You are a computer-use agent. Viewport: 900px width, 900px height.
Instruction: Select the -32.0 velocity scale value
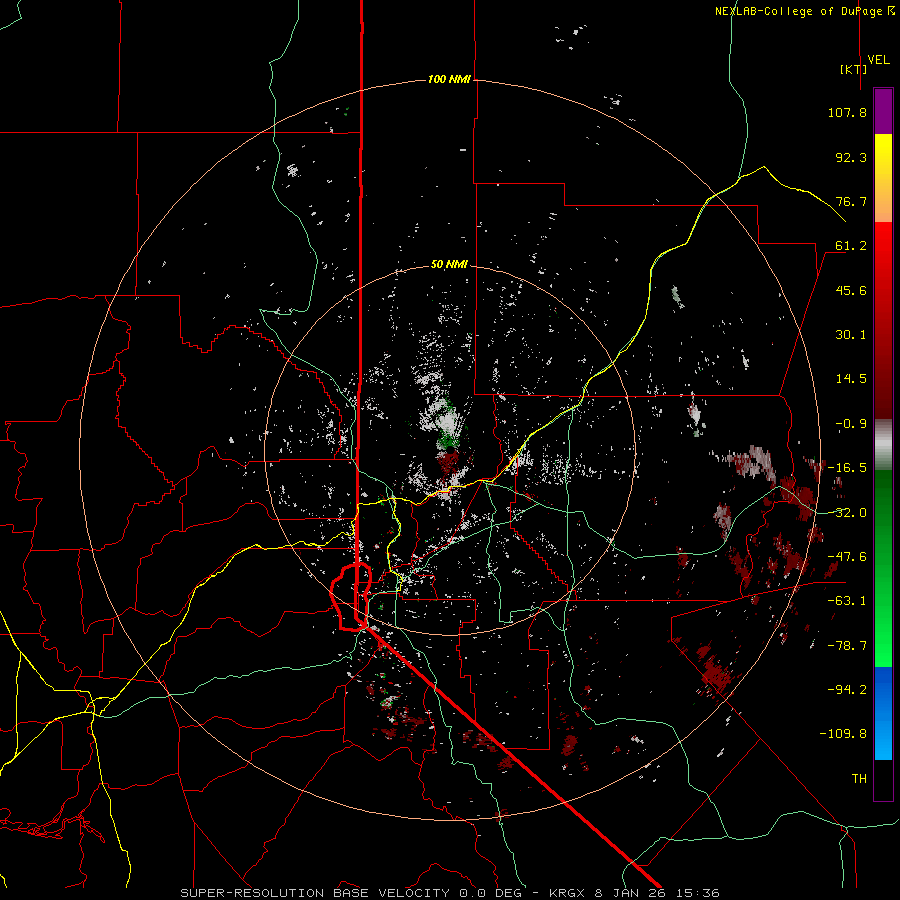[847, 513]
